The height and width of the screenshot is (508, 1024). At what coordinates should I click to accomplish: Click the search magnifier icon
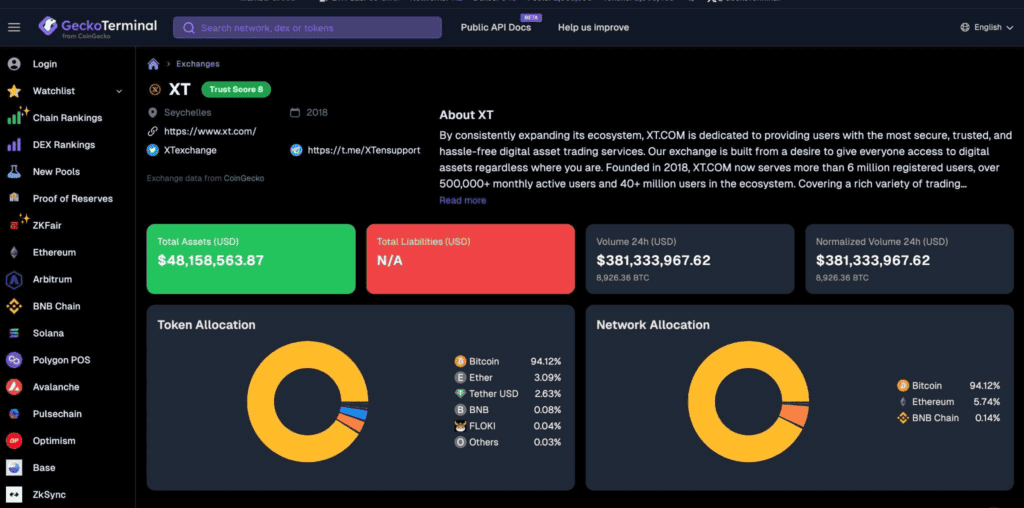[189, 28]
